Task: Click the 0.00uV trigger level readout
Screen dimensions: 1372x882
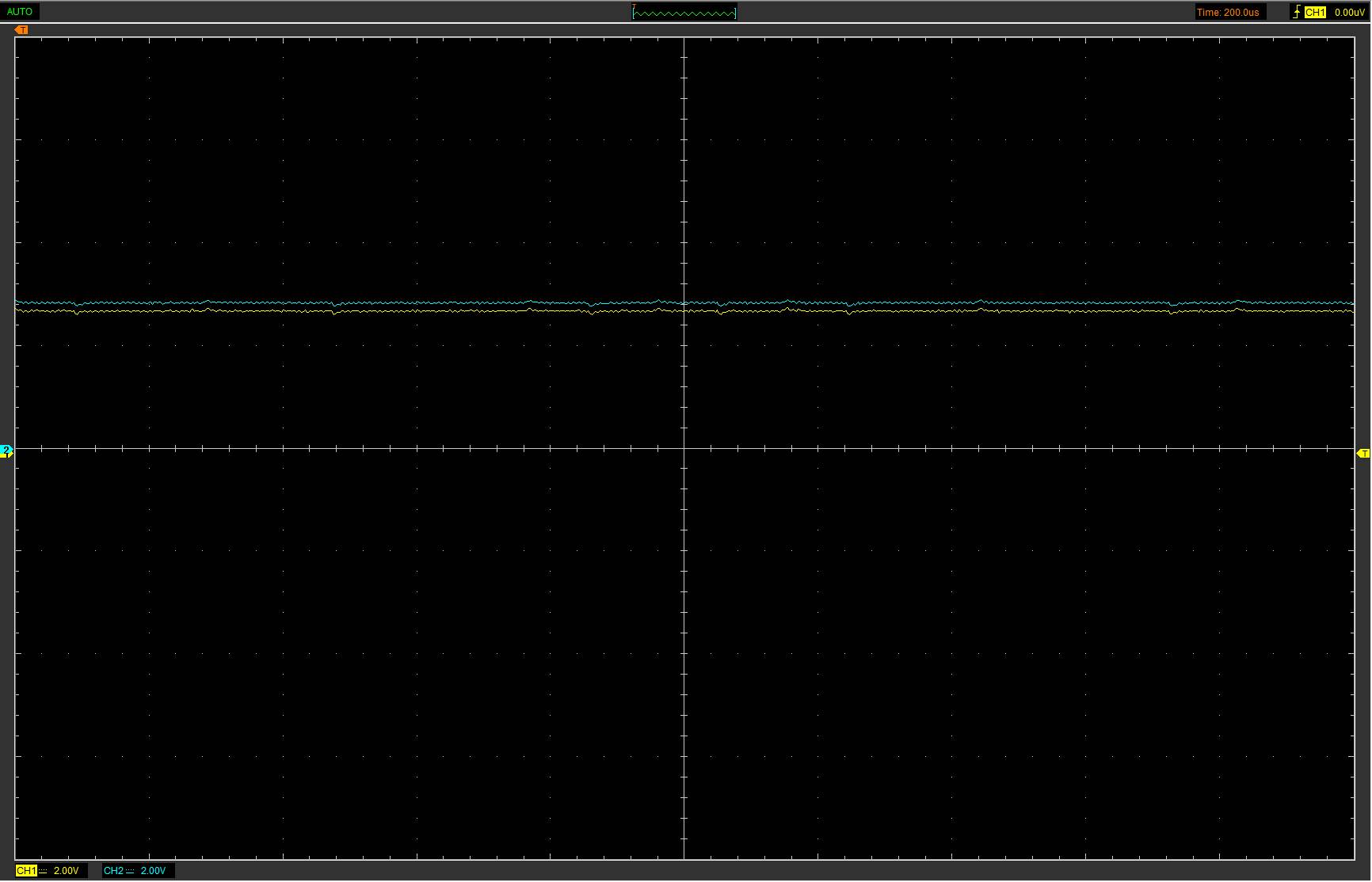Action: [1349, 12]
